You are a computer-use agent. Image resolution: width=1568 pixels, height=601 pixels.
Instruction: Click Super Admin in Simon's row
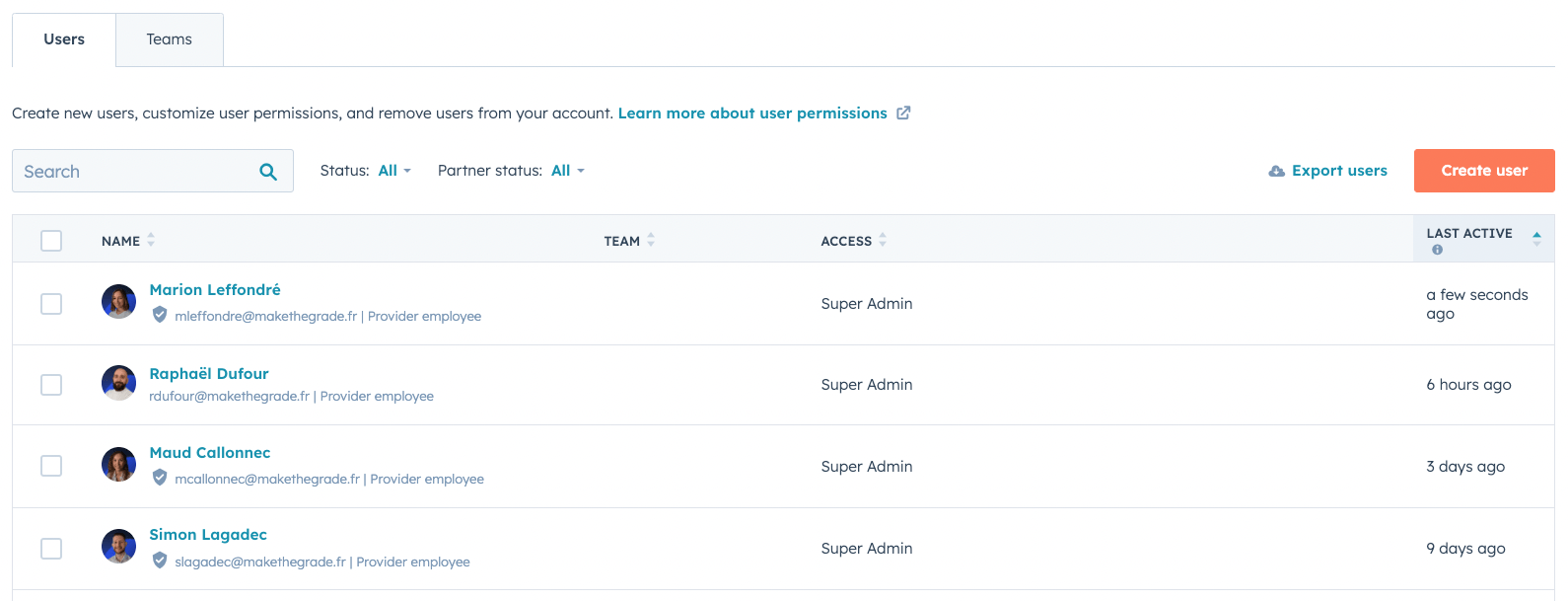coord(867,549)
